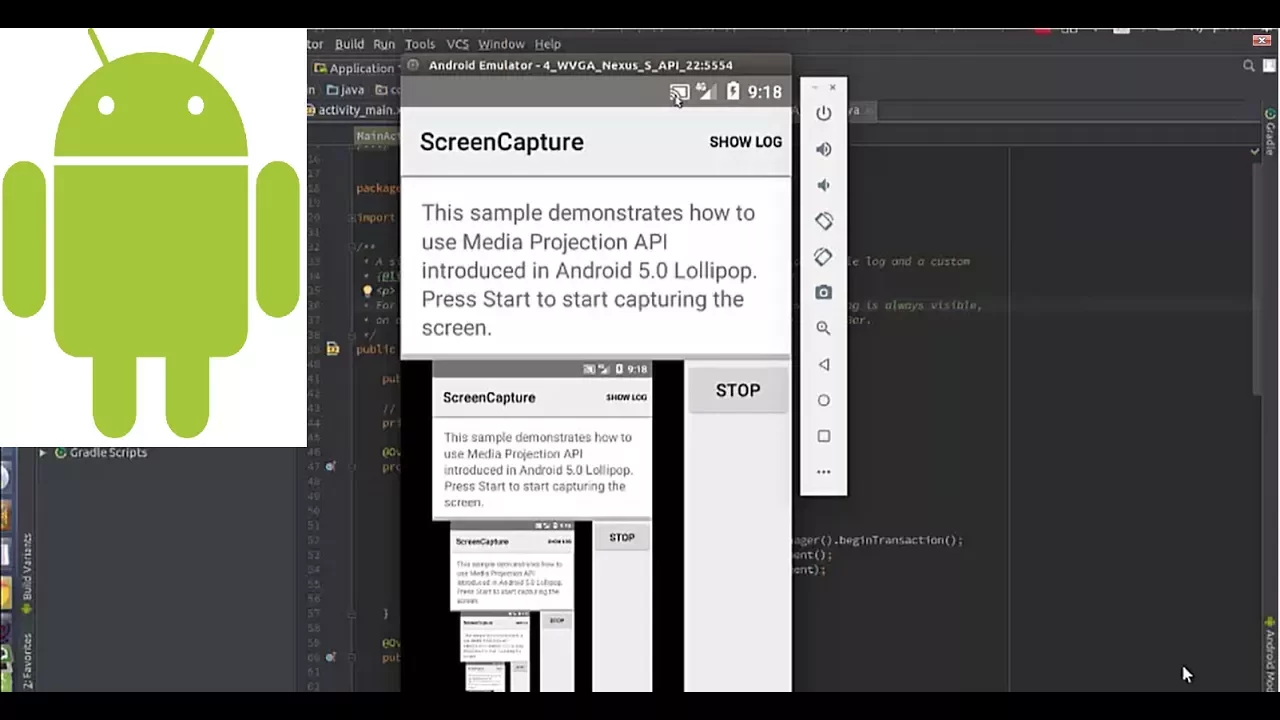Click emulator Back triangle button

(823, 364)
